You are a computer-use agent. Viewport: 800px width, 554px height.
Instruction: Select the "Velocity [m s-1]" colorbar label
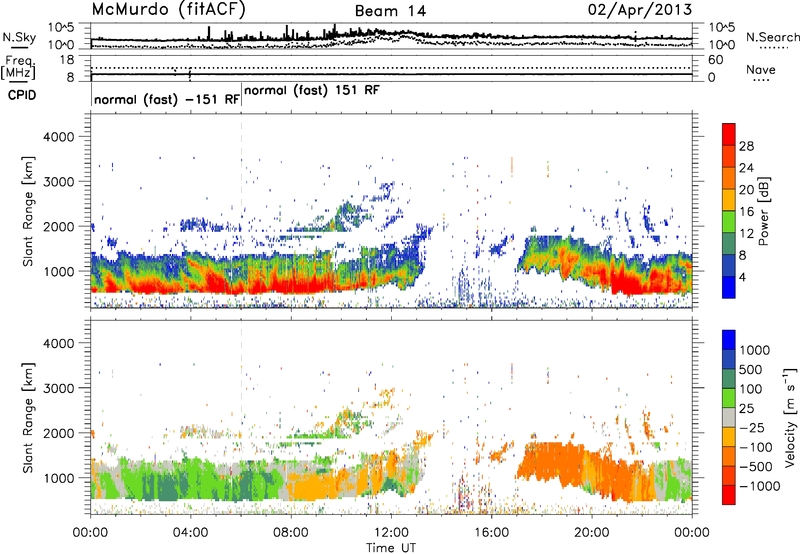[790, 417]
